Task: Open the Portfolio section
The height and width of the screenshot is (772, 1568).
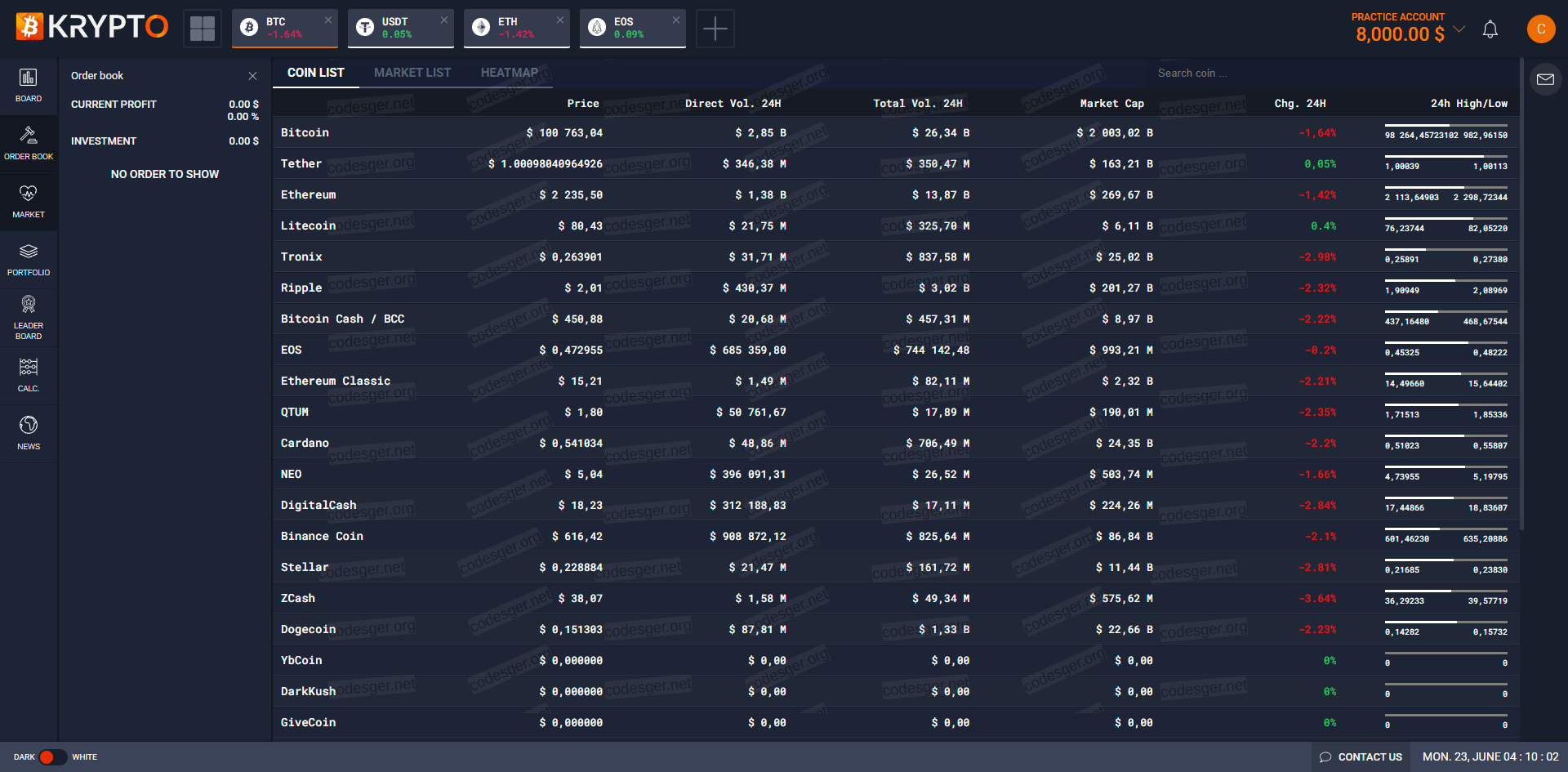Action: click(29, 259)
